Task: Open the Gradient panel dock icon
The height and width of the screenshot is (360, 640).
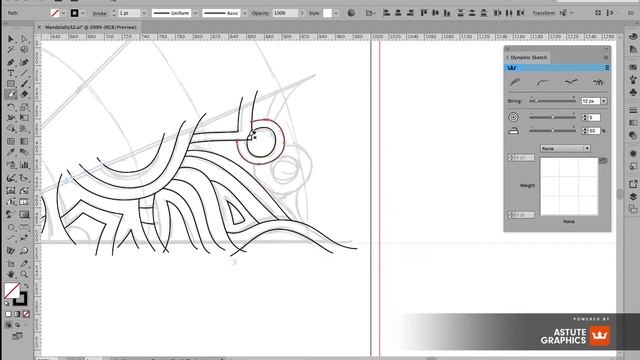Action: click(633, 122)
